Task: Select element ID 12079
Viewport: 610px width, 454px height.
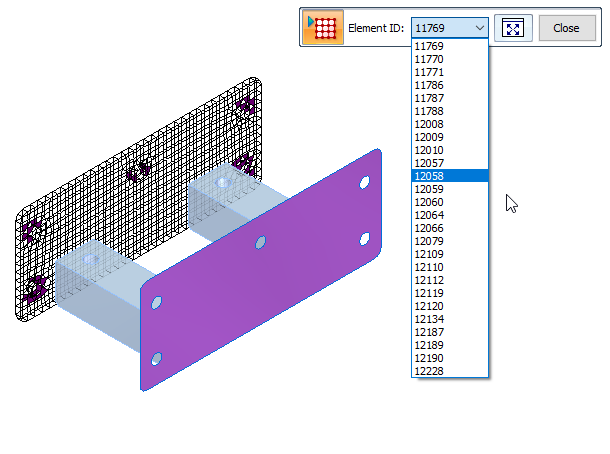Action: 450,241
